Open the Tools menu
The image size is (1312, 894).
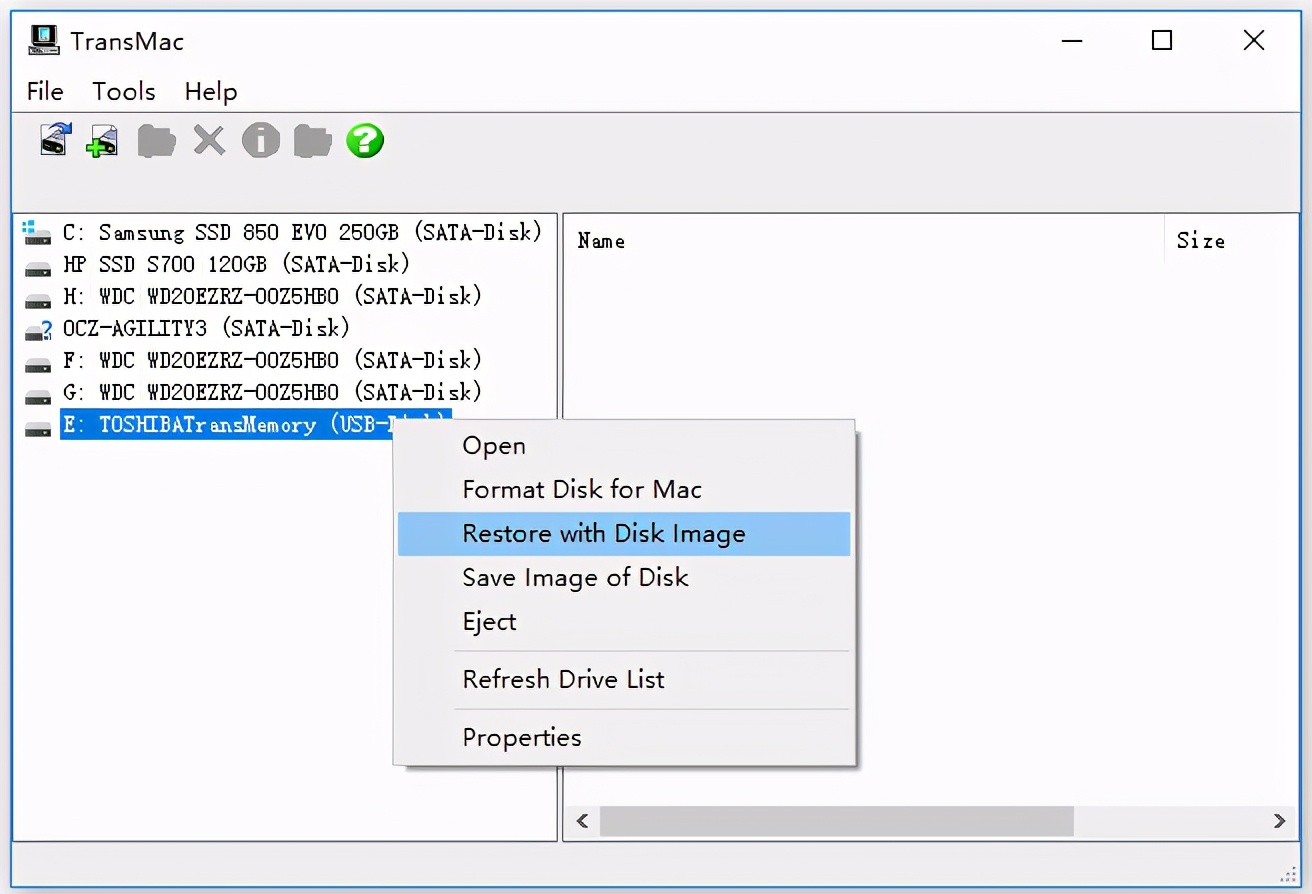click(x=124, y=92)
